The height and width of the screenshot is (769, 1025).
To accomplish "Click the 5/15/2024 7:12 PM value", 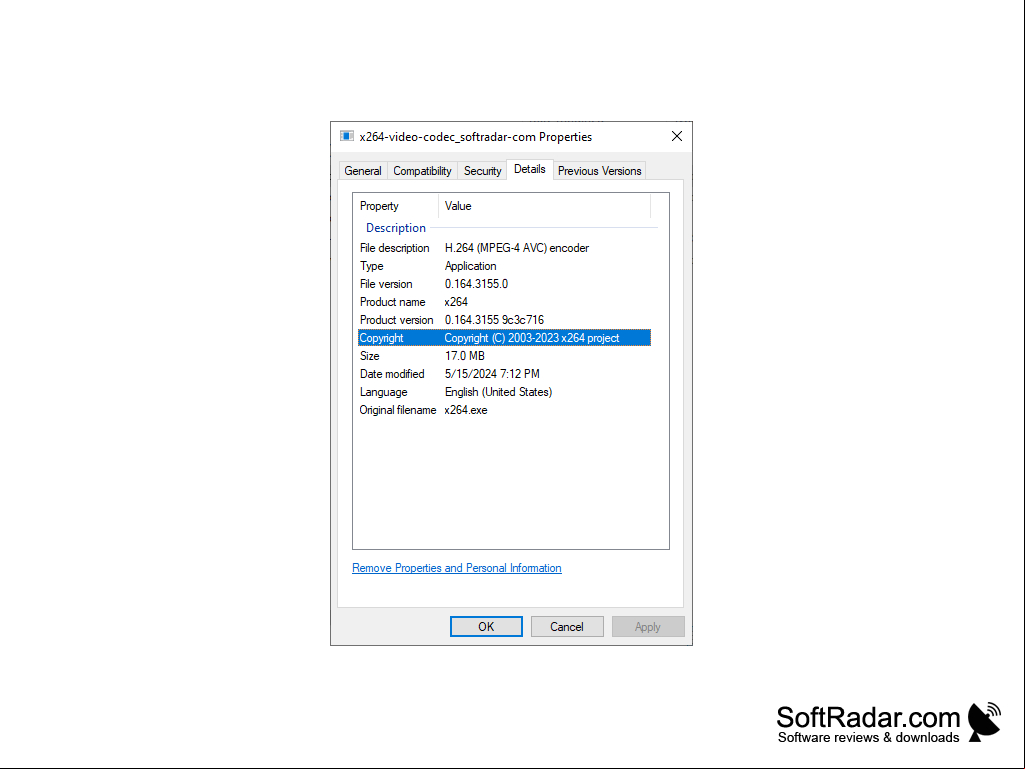I will (x=492, y=374).
